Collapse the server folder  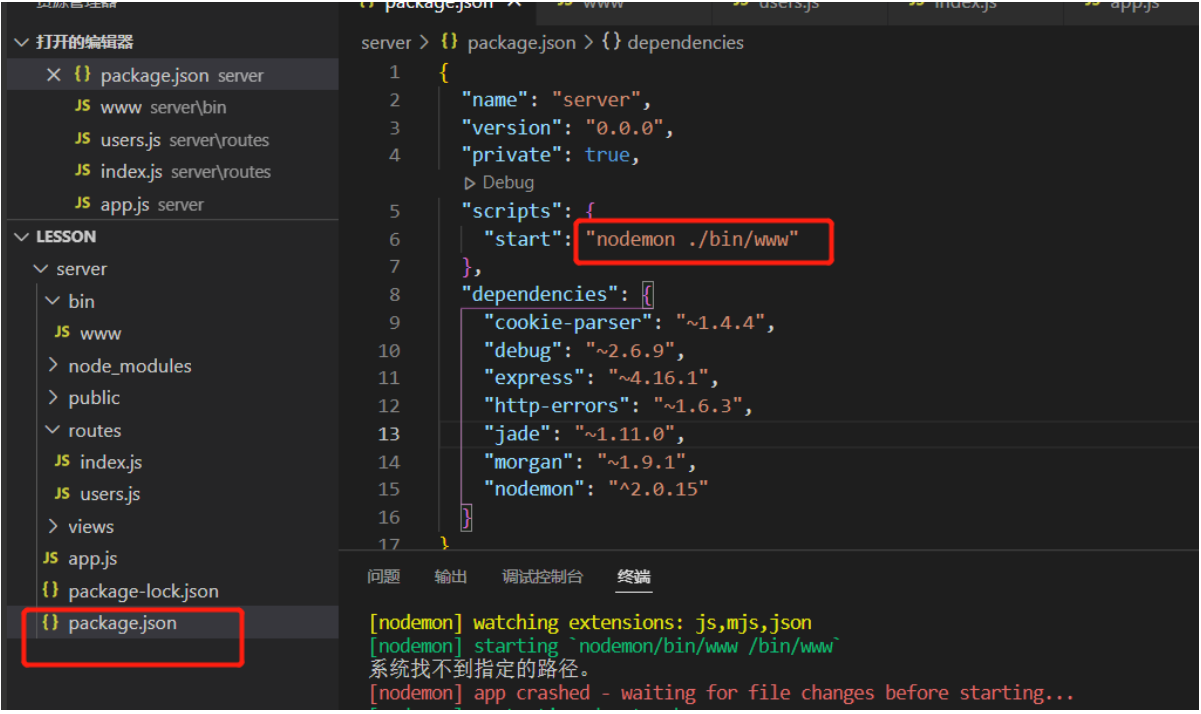[70, 269]
